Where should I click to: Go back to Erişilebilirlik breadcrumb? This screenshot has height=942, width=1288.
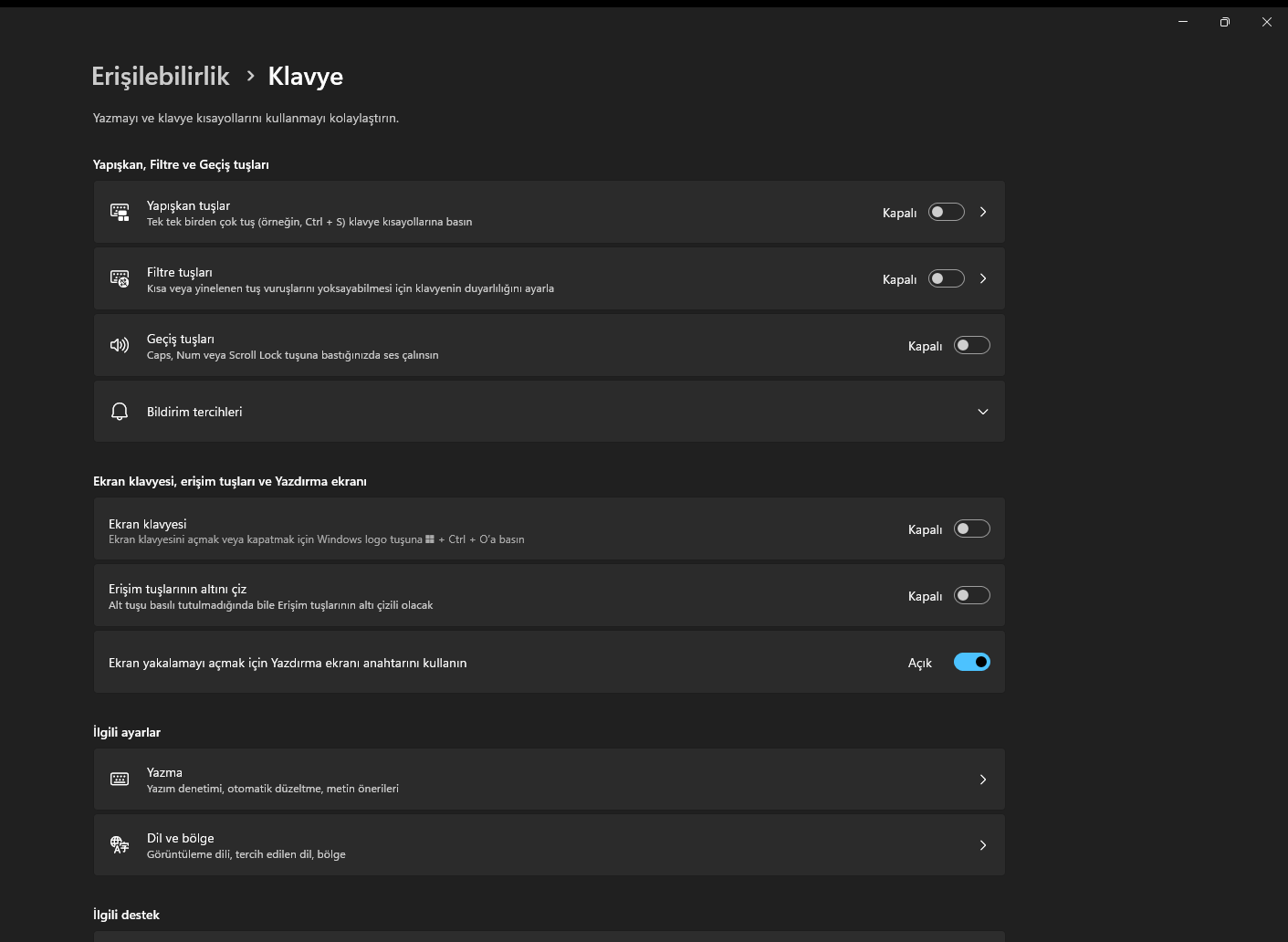click(x=161, y=77)
